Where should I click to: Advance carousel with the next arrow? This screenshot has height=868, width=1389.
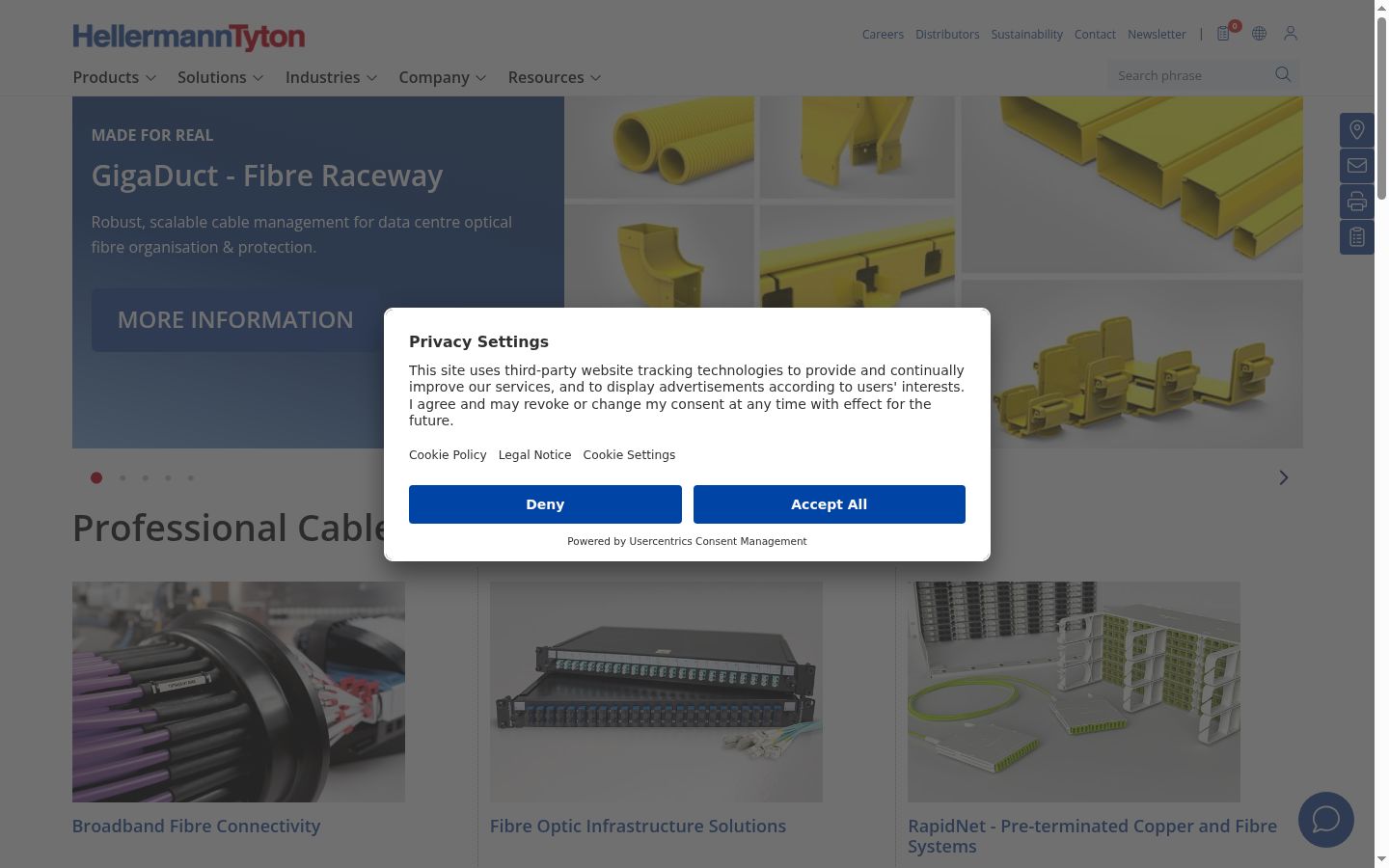(x=1284, y=478)
